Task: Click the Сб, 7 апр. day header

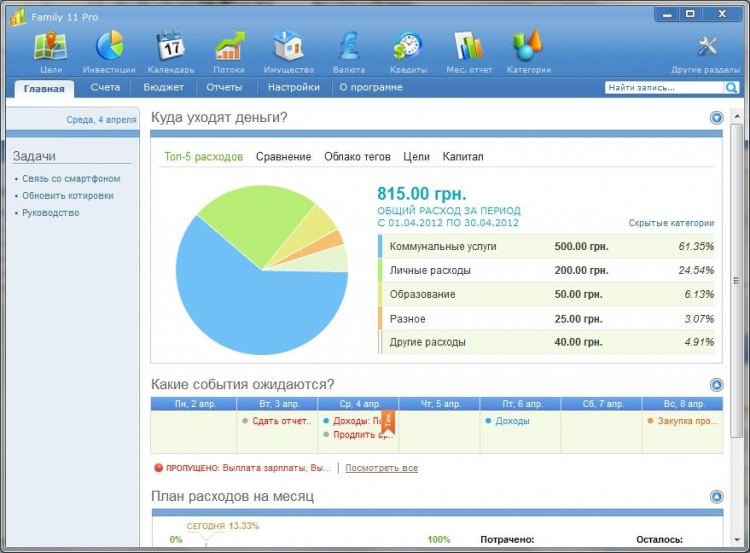Action: (601, 404)
